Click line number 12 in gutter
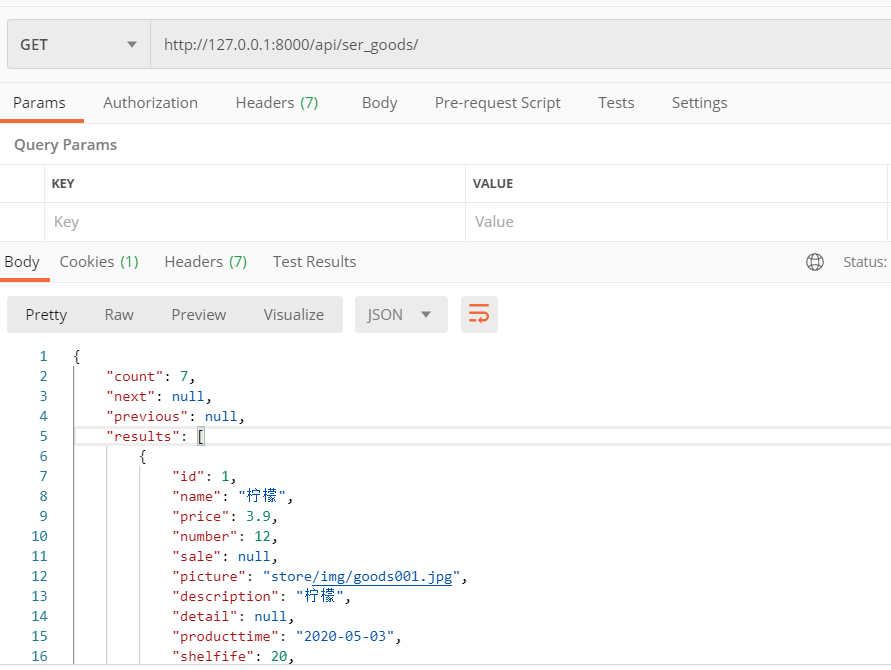This screenshot has width=891, height=670. (39, 576)
